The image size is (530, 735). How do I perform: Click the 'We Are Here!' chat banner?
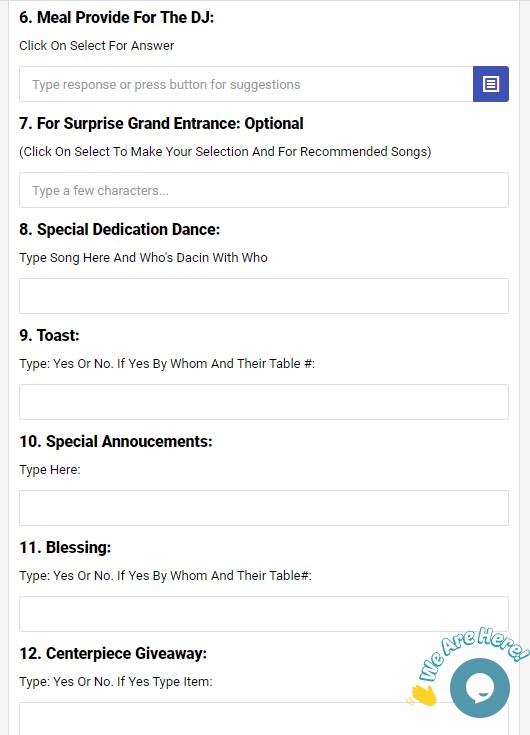(473, 654)
